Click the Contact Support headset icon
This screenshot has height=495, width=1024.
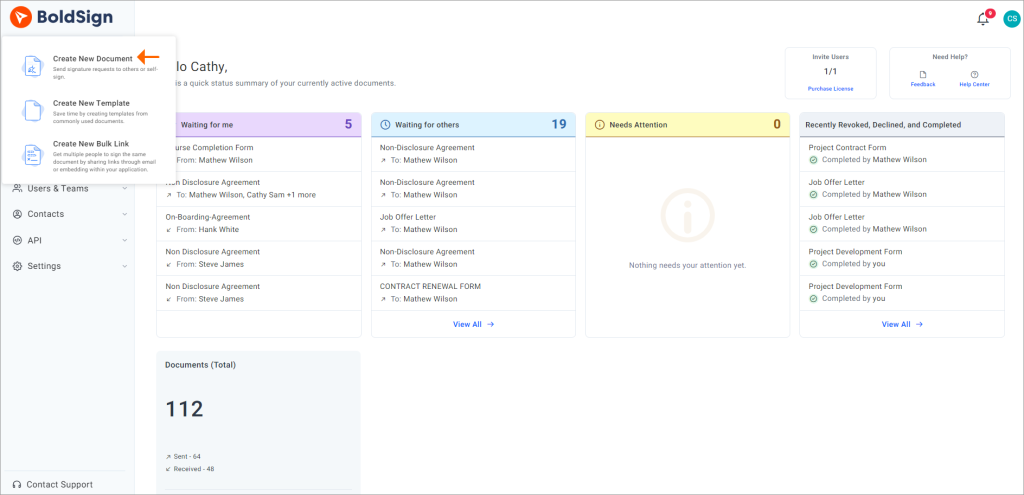(x=17, y=484)
